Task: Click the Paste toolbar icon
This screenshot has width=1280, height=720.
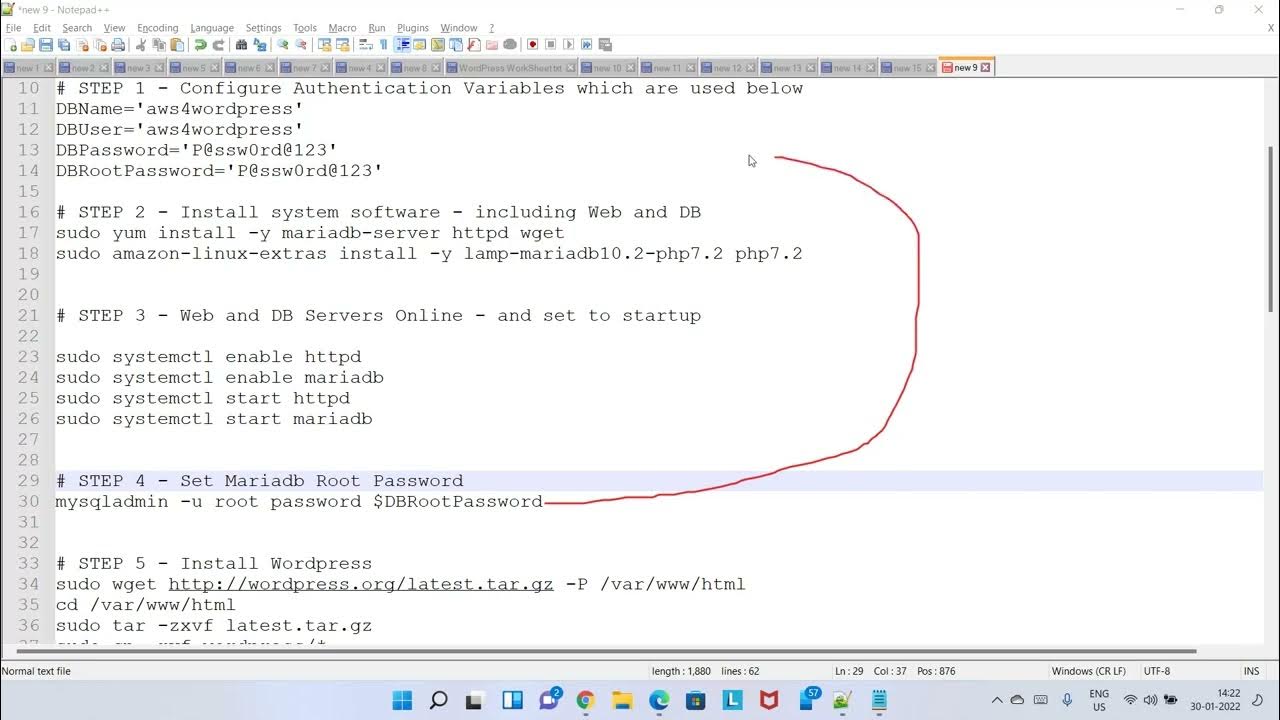Action: click(x=177, y=45)
